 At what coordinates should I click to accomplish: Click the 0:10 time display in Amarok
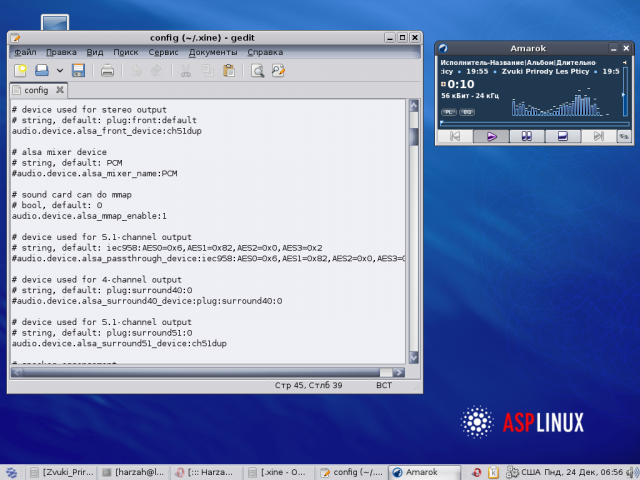click(x=461, y=84)
